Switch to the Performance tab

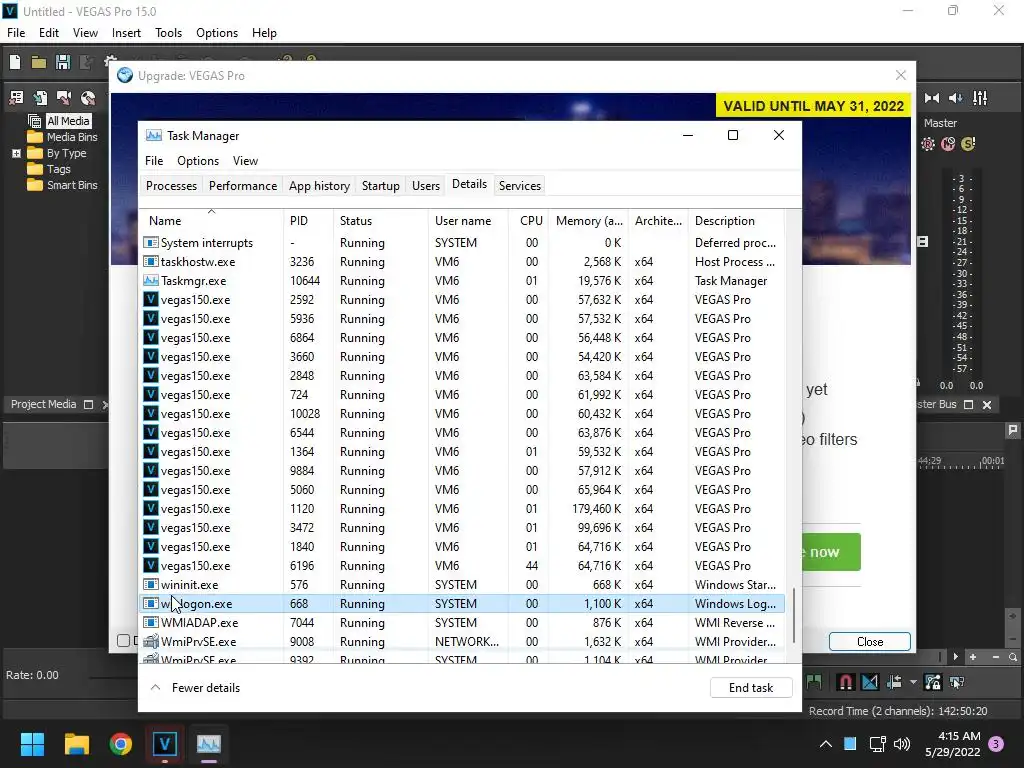click(243, 185)
